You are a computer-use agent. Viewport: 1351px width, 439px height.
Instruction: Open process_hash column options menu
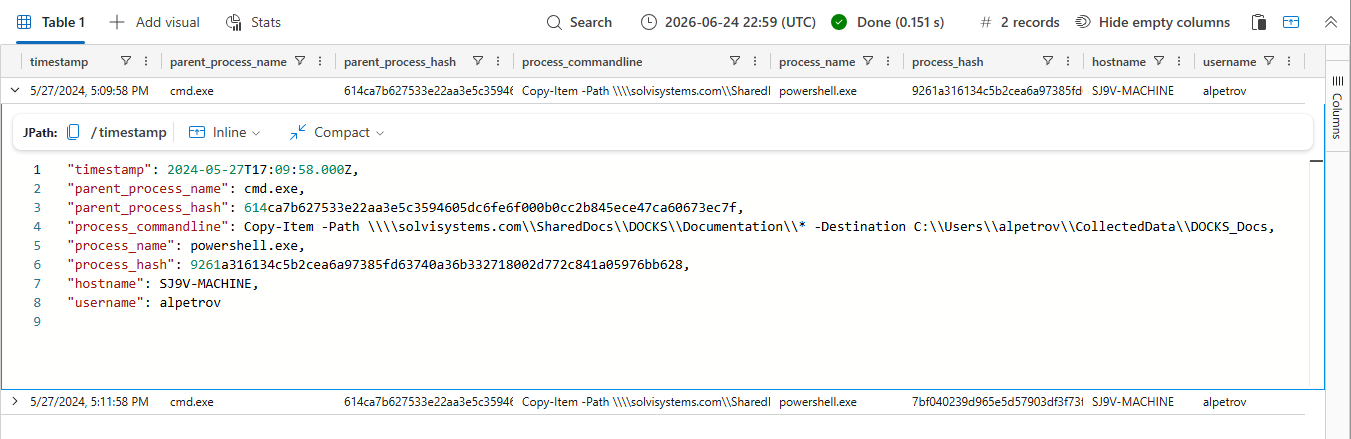pyautogui.click(x=1068, y=61)
